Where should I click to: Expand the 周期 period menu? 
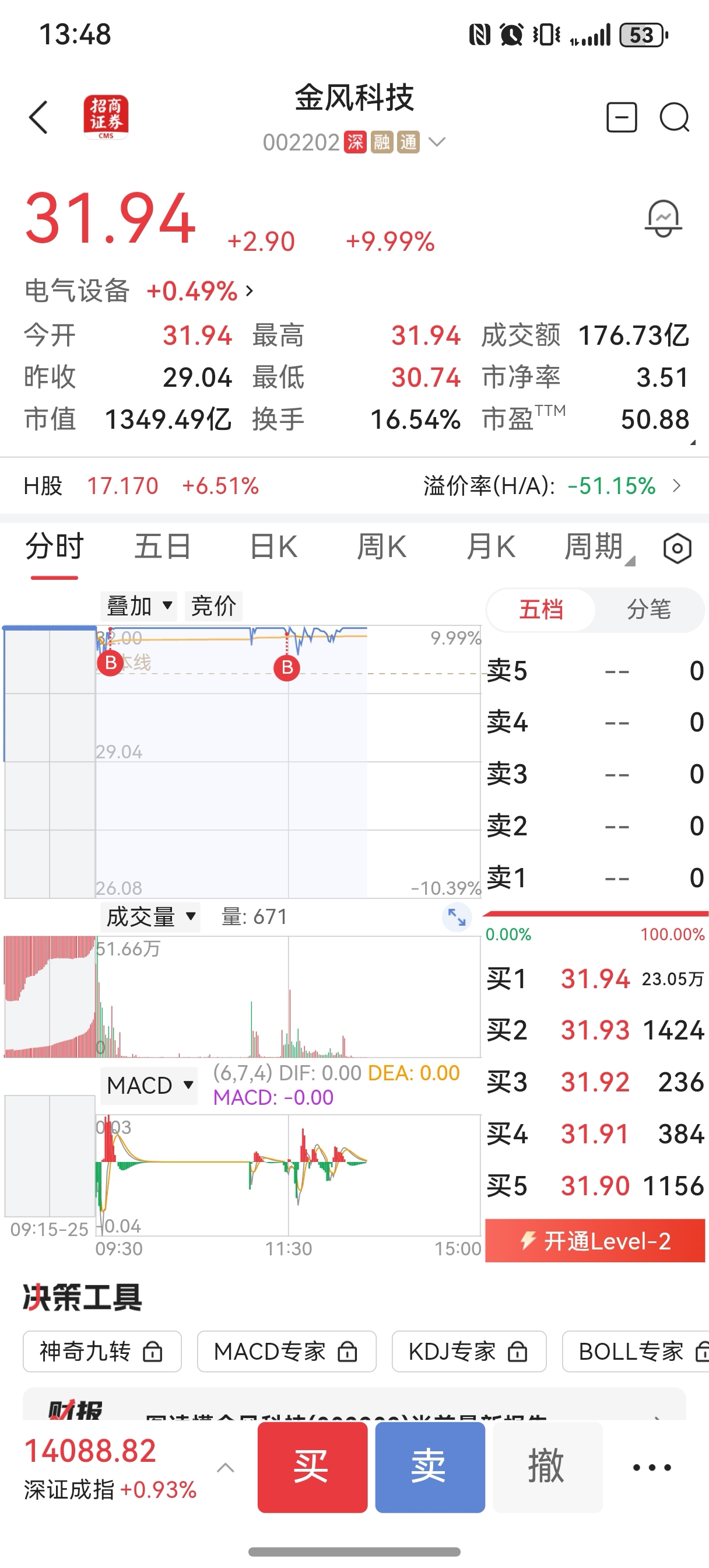tap(599, 547)
